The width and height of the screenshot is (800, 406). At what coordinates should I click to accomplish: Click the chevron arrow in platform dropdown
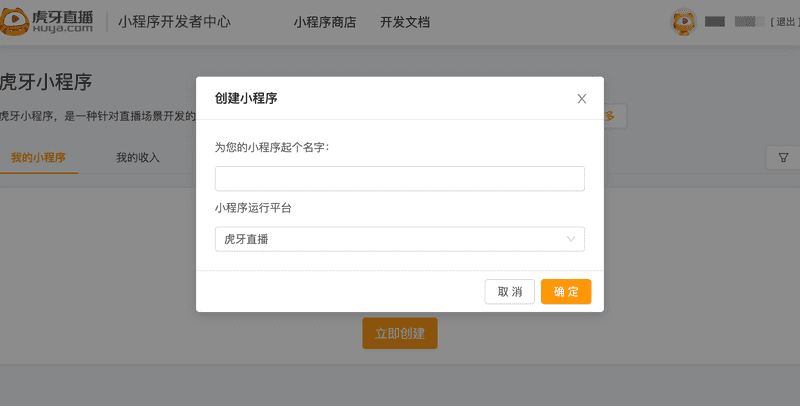pos(571,239)
